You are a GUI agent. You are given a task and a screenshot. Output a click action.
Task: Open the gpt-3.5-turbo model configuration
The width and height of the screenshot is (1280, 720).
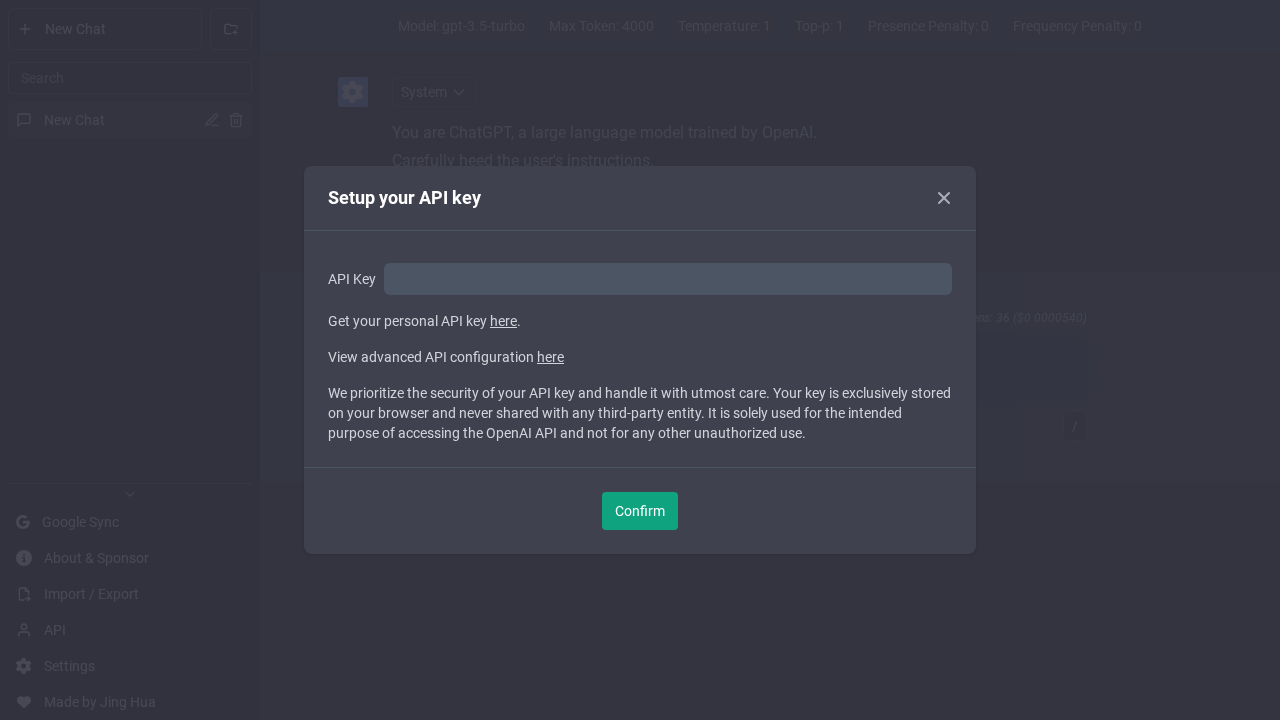point(461,27)
